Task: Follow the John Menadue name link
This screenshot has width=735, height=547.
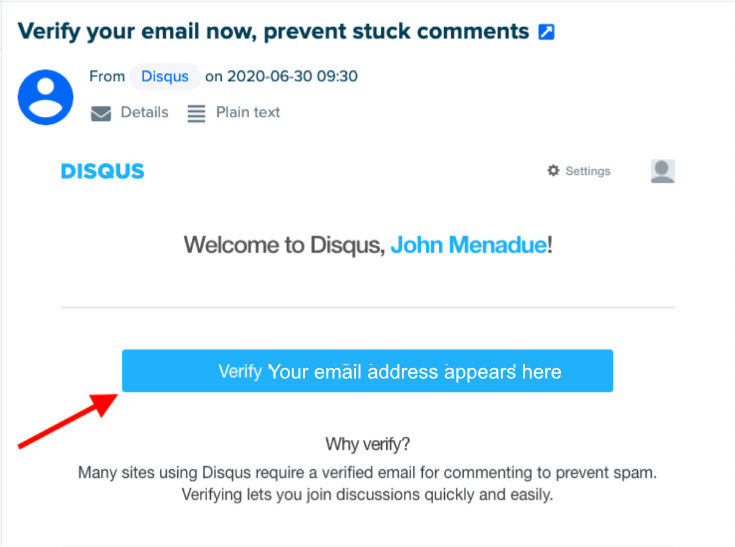Action: [x=468, y=245]
